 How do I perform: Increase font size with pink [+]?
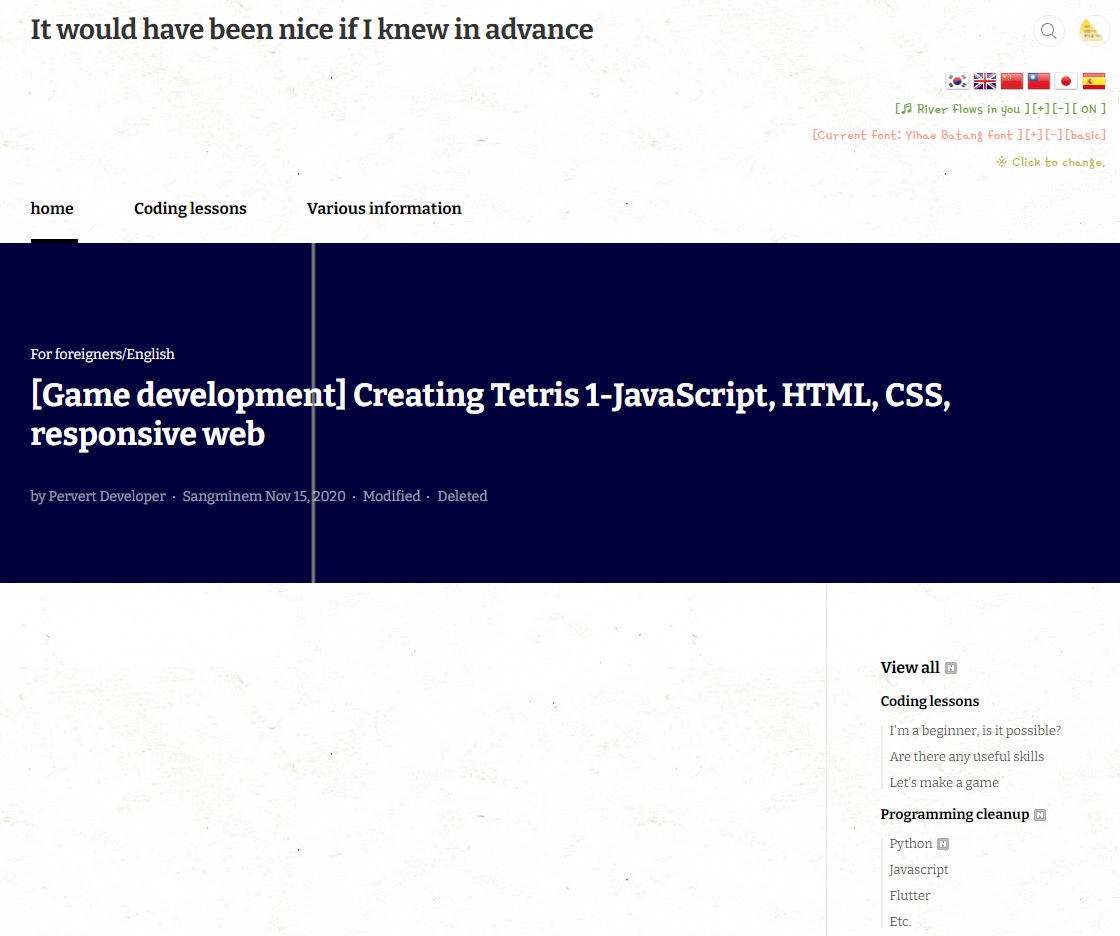pyautogui.click(x=1034, y=135)
